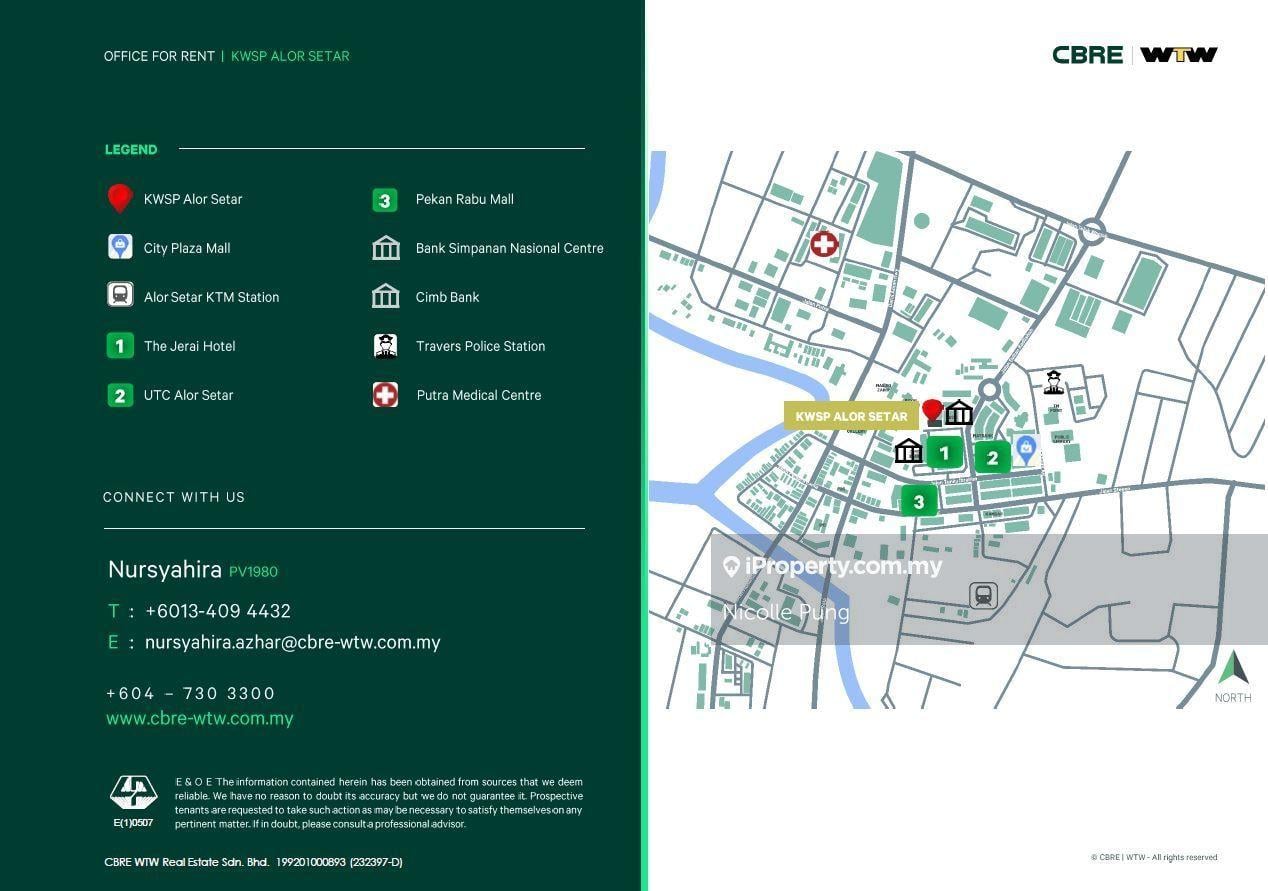Screen dimensions: 1268x891
Task: Click the train station icon on the map
Action: (984, 595)
